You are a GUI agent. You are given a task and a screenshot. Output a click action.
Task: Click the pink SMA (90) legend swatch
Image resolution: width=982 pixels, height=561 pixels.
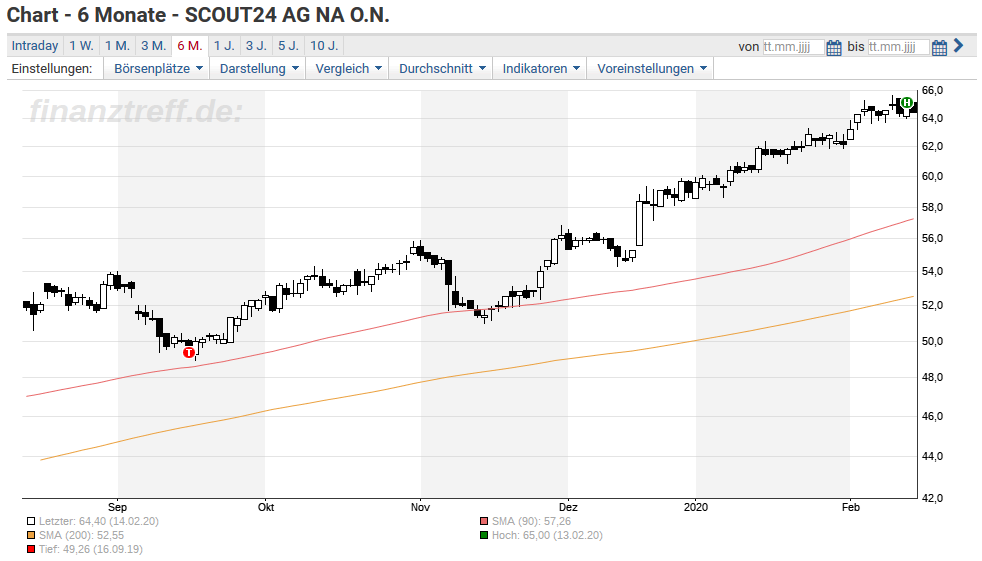click(483, 521)
